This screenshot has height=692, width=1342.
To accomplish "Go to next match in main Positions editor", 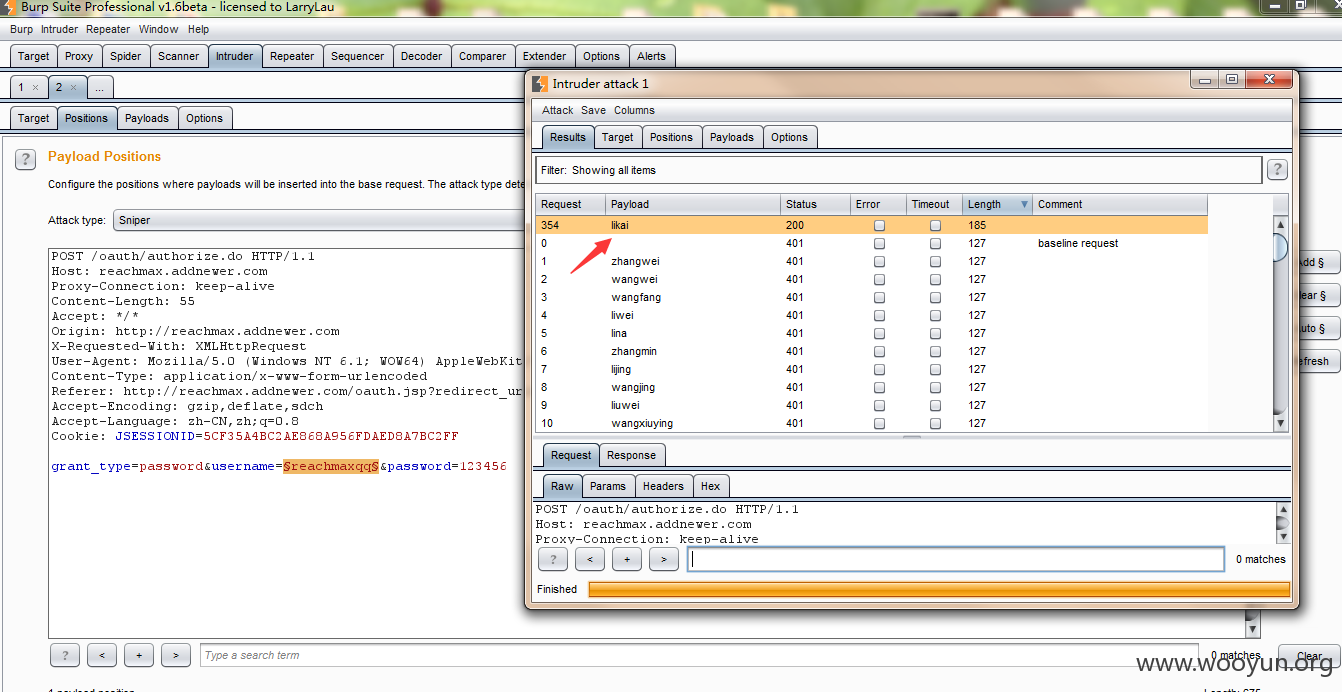I will [x=176, y=656].
